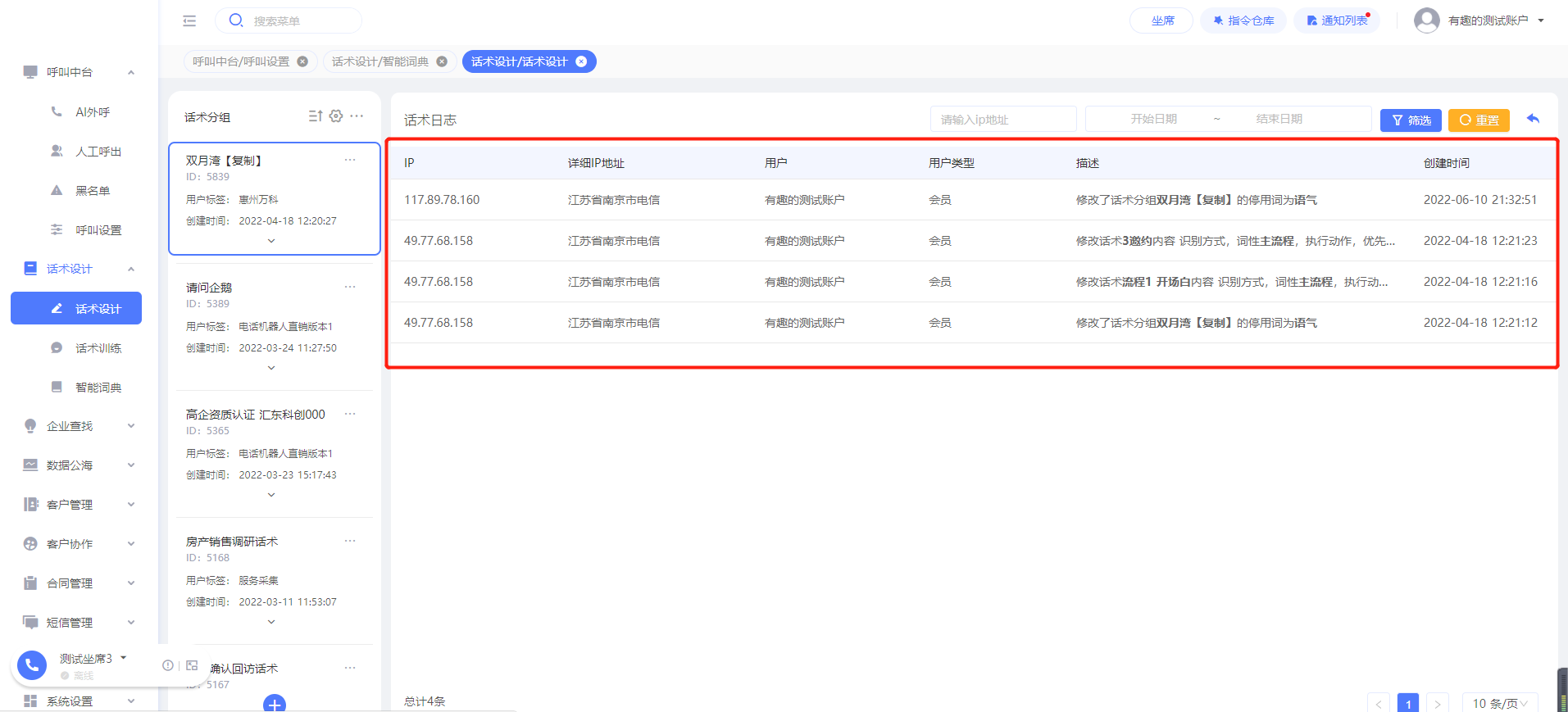This screenshot has width=1568, height=712.
Task: Click the window icon beside the info icon
Action: 192,665
